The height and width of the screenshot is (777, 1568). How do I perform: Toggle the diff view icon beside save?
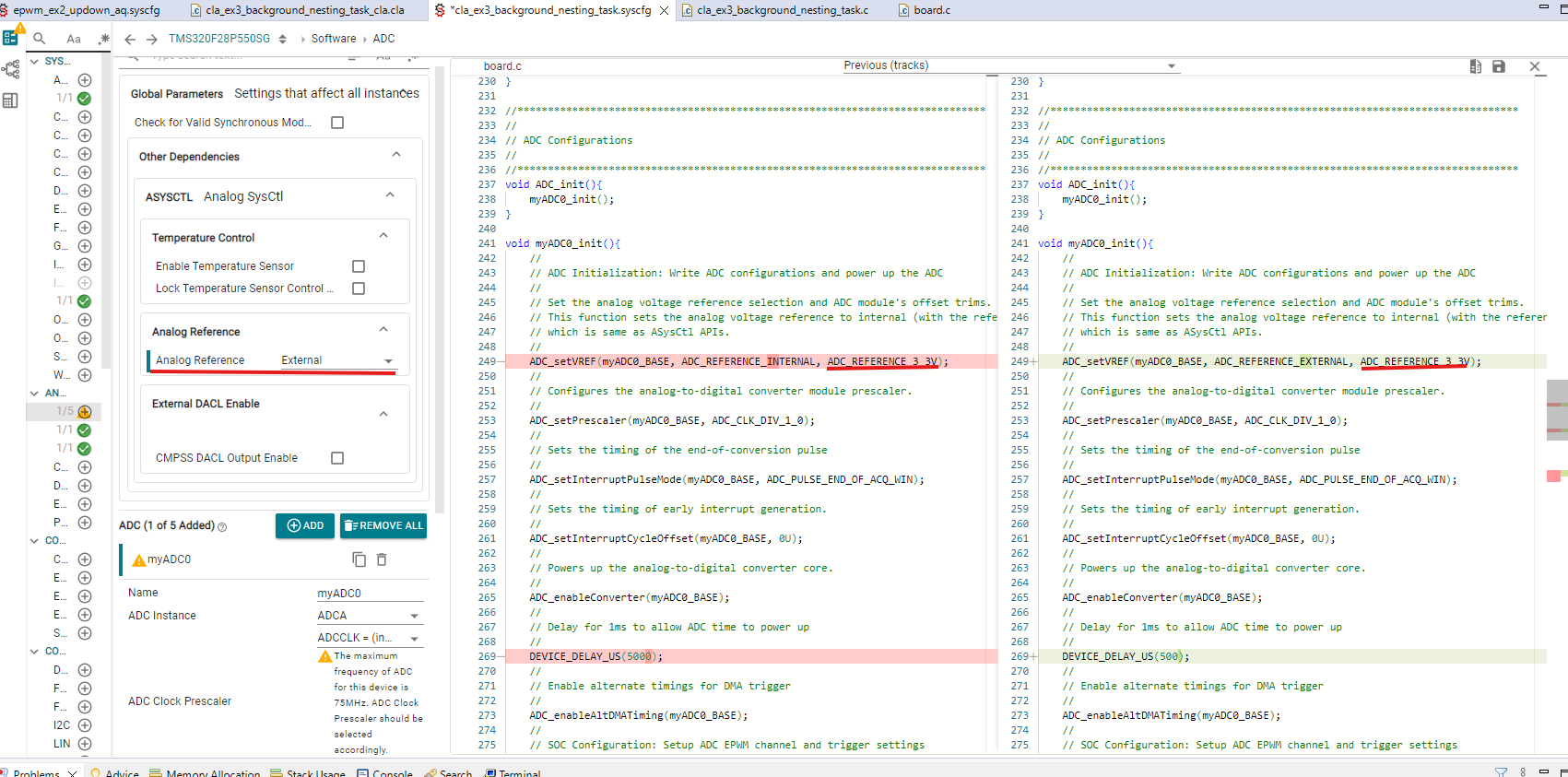(1476, 66)
